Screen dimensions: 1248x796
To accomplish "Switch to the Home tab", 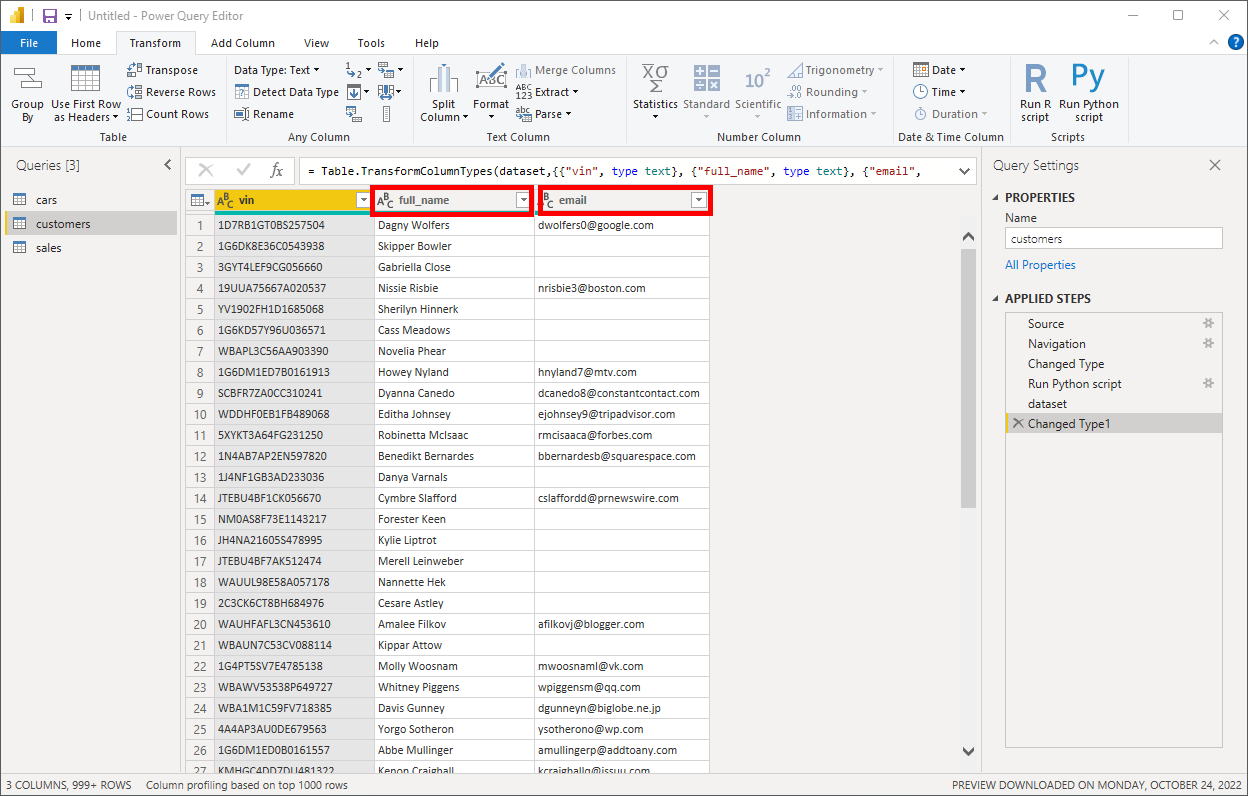I will click(86, 43).
